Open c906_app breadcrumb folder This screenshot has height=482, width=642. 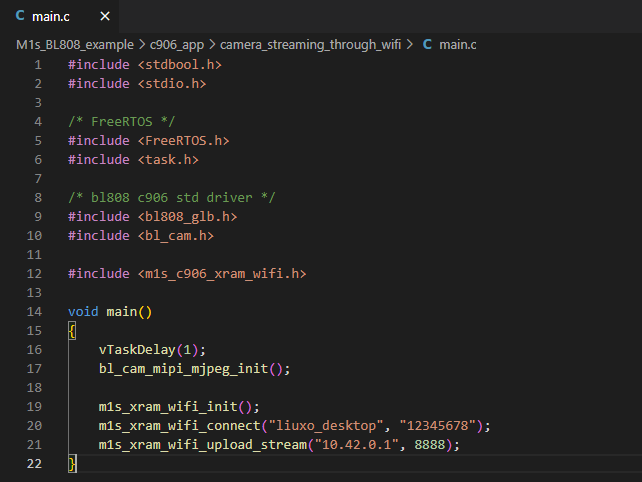(x=177, y=45)
